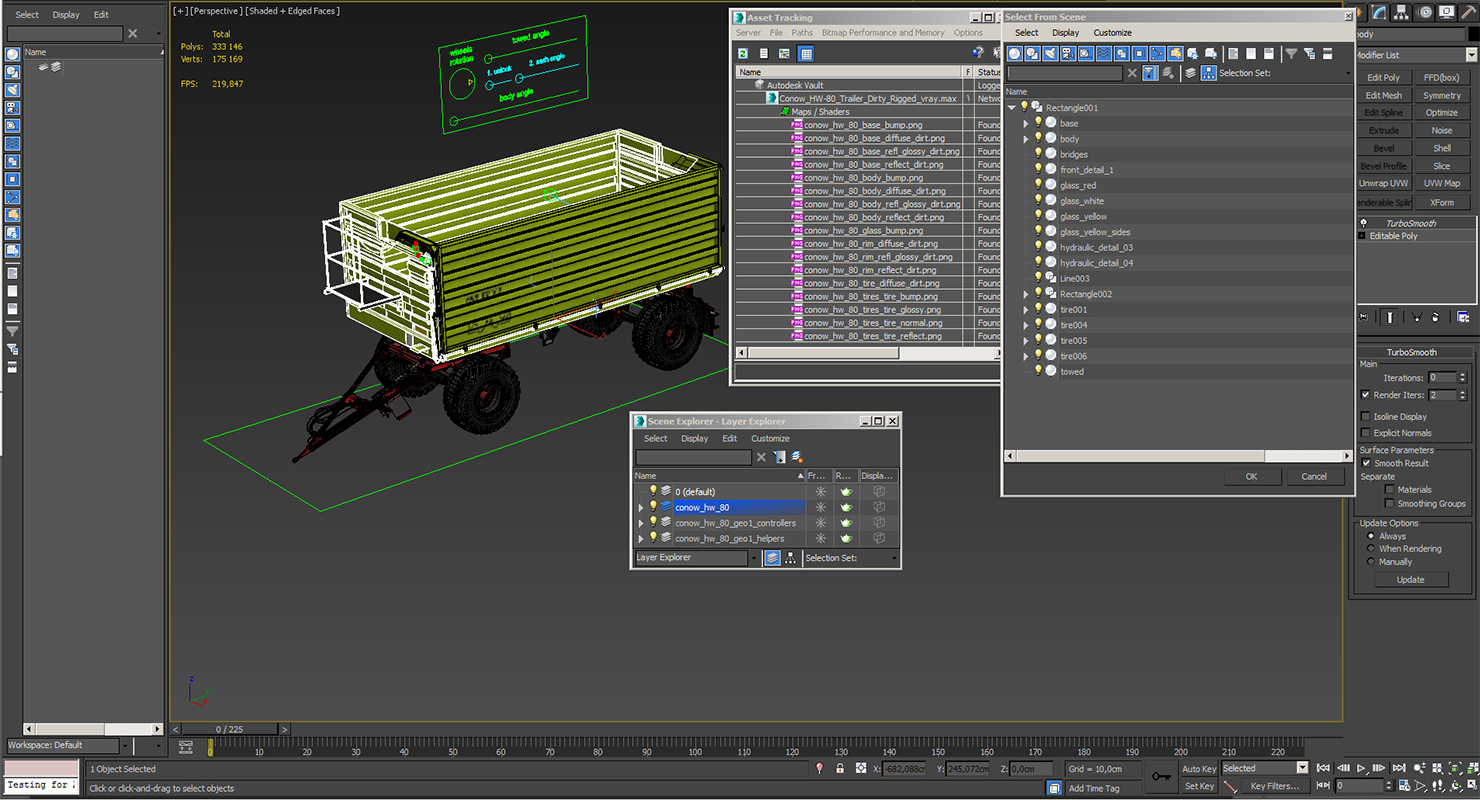The image size is (1480, 800).
Task: Click layer view icon at Layer Explorer bottom
Action: [x=772, y=558]
